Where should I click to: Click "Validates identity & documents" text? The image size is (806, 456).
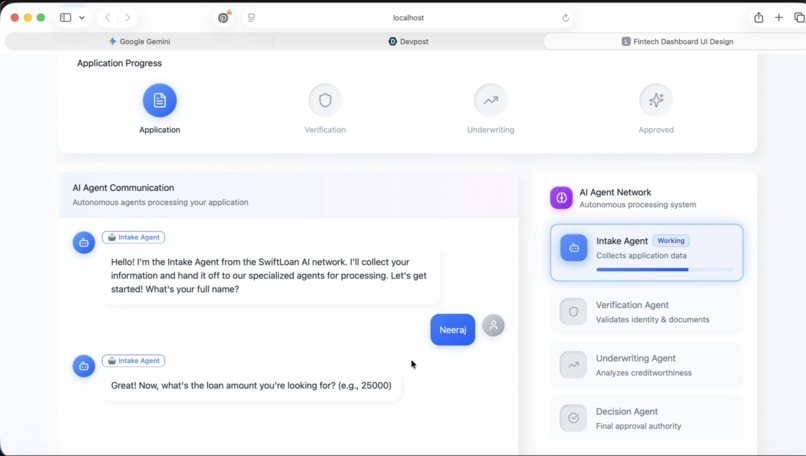pyautogui.click(x=652, y=319)
